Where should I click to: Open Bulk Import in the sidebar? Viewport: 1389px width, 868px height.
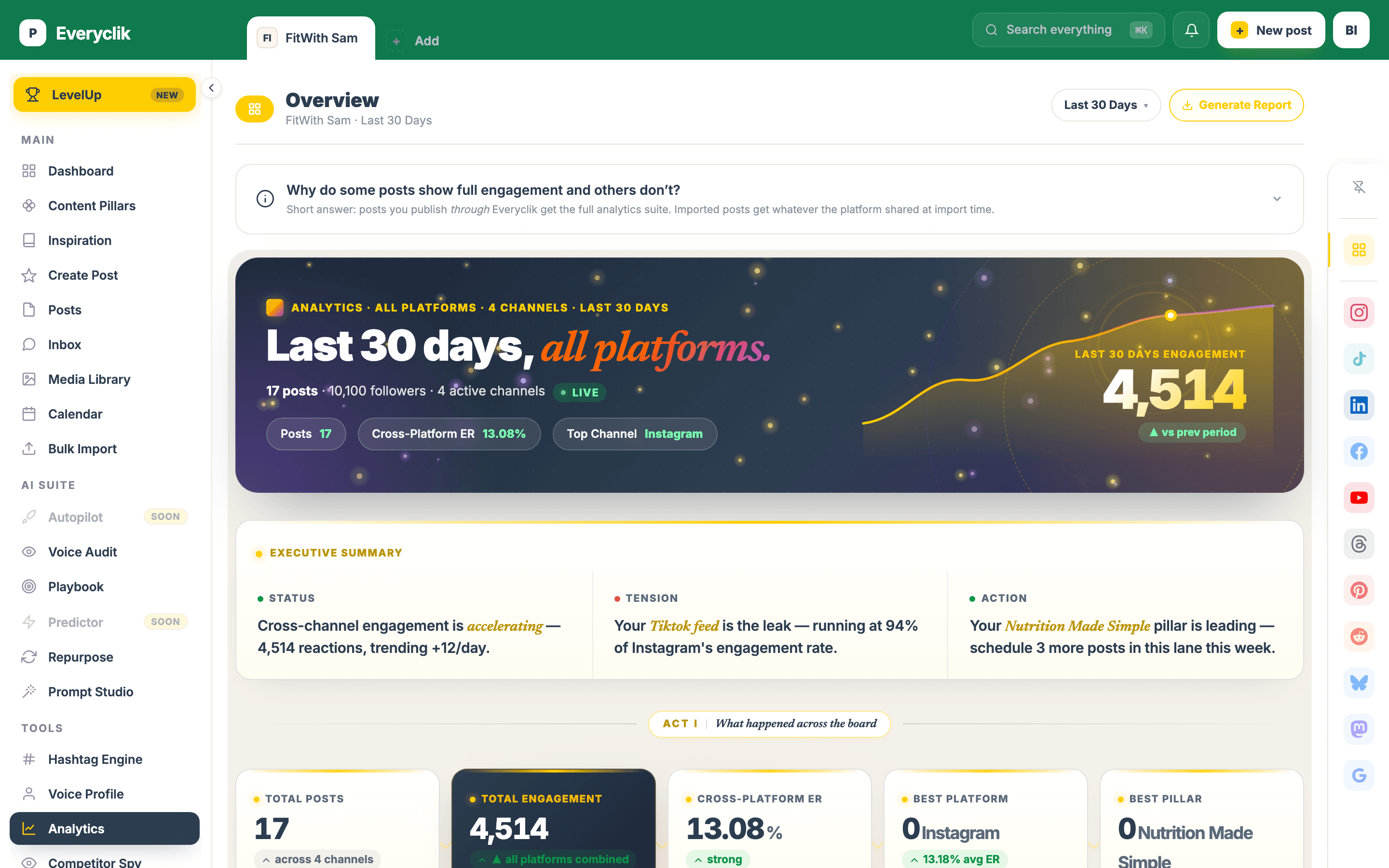pyautogui.click(x=105, y=449)
